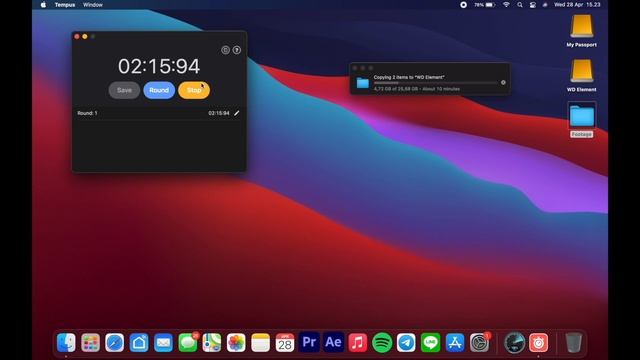Open the Trash in the dock
The image size is (640, 360).
[x=573, y=342]
